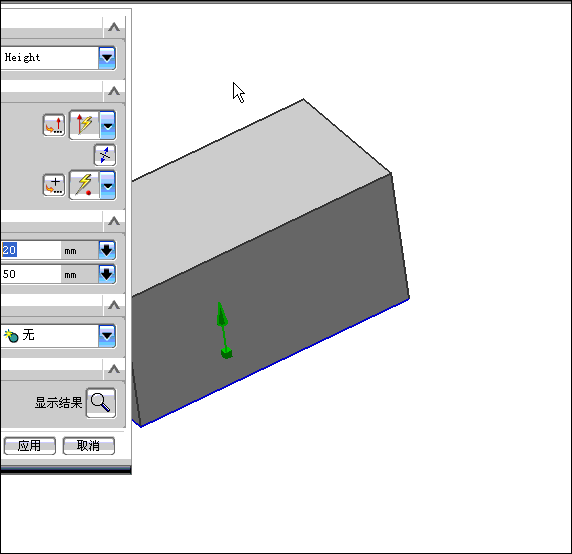Open the boolean 无 dropdown

coord(107,336)
